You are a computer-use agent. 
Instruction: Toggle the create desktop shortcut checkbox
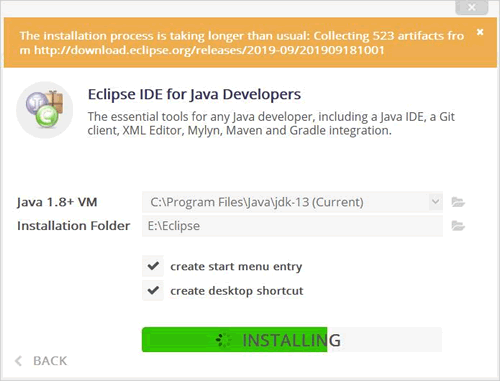coord(153,290)
